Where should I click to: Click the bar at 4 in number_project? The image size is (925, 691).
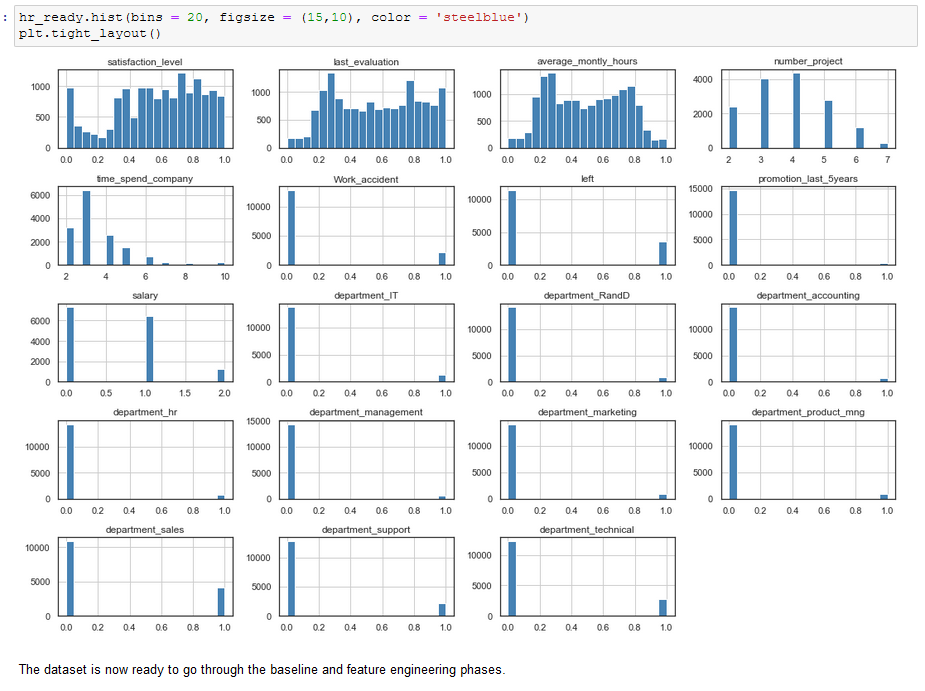coord(796,111)
